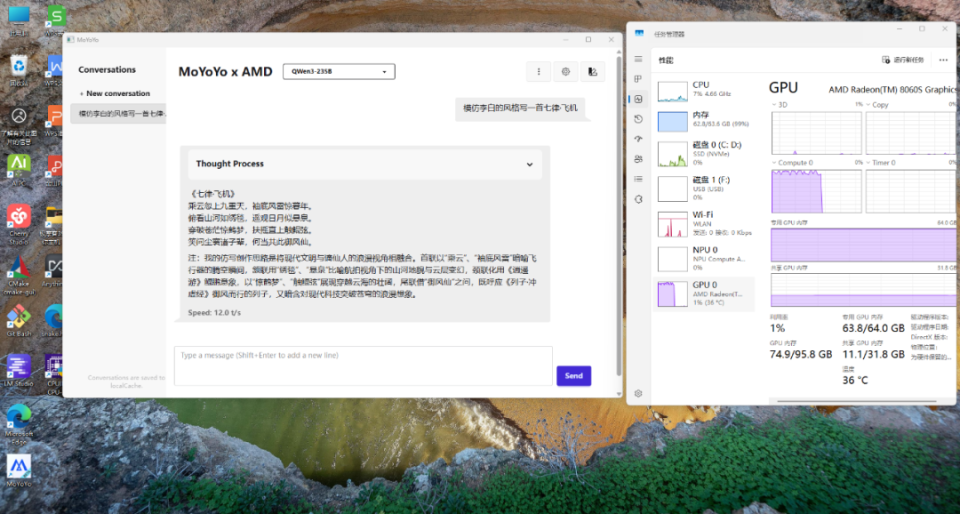Image resolution: width=960 pixels, height=514 pixels.
Task: Select Microsoft Edge desktop icon
Action: coord(19,424)
